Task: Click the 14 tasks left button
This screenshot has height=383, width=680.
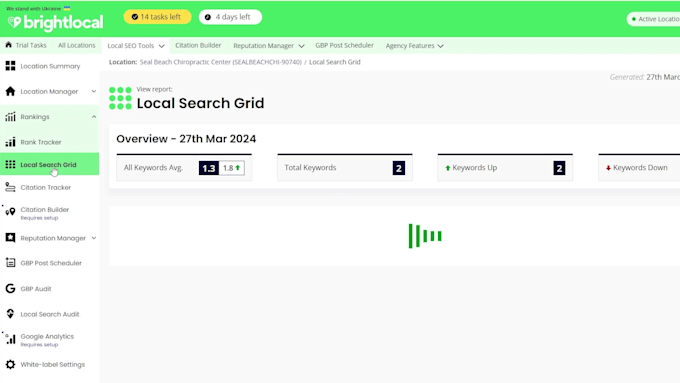Action: 157,17
